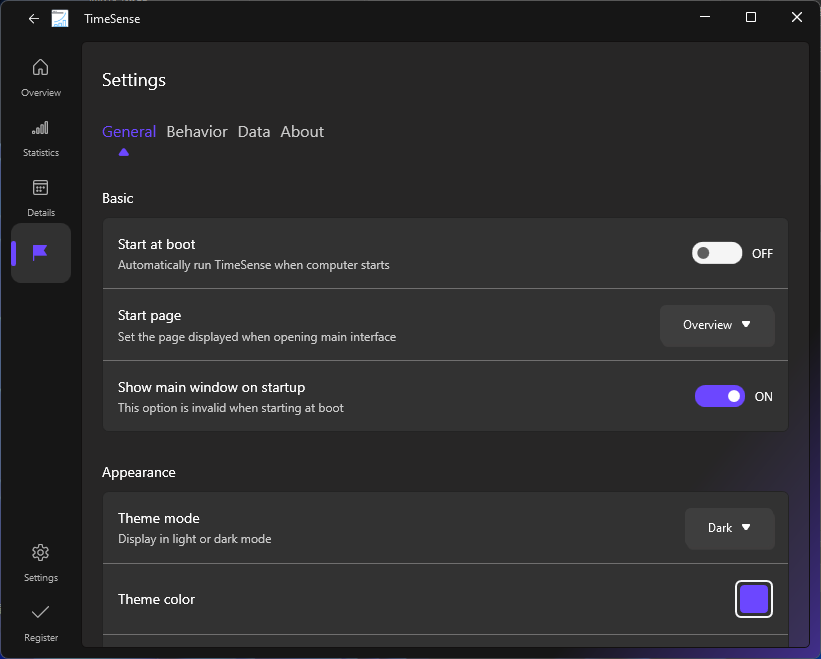
Task: Switch to the Behavior tab
Action: click(197, 131)
